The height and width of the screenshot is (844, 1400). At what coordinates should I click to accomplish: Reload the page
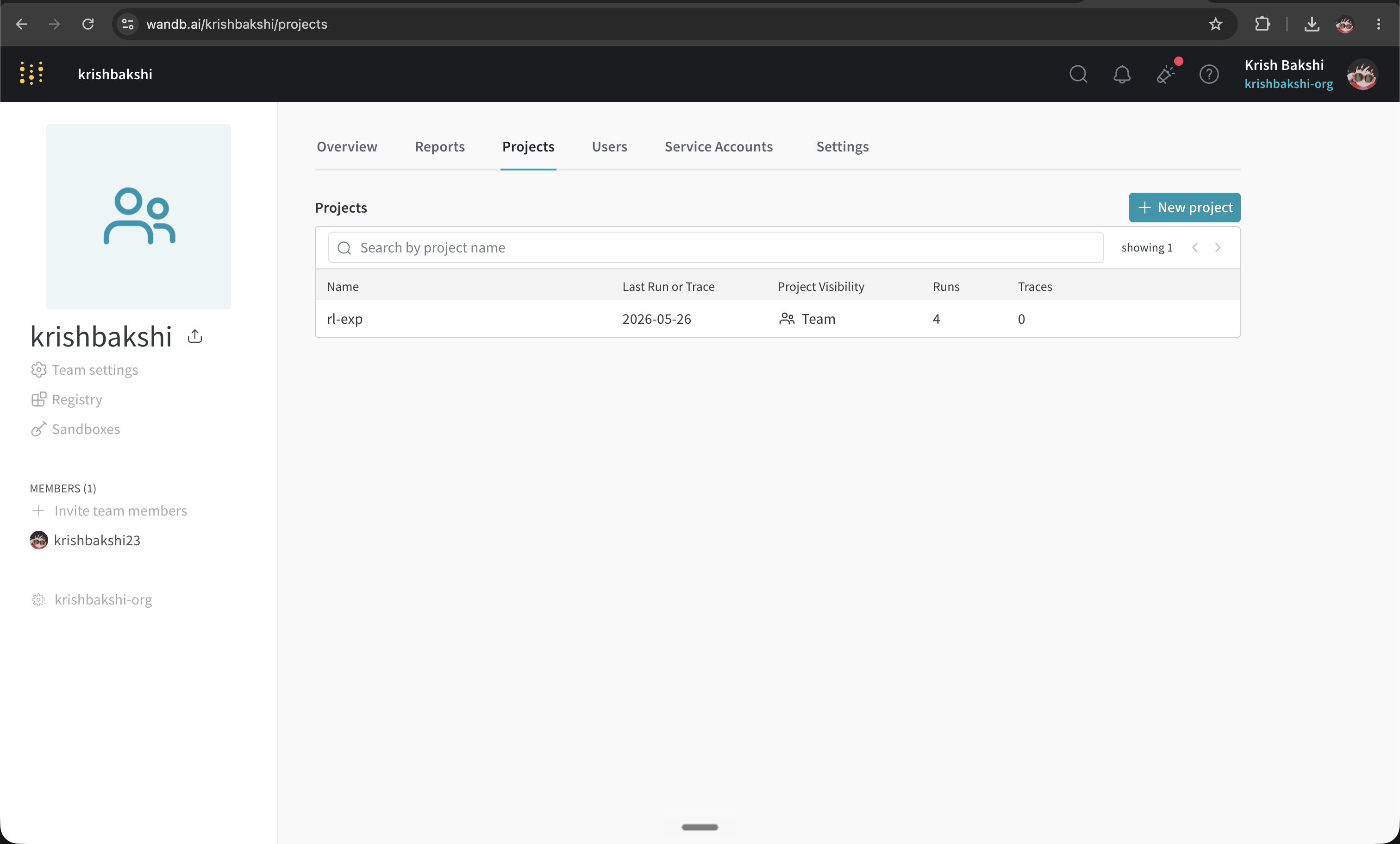pos(87,24)
